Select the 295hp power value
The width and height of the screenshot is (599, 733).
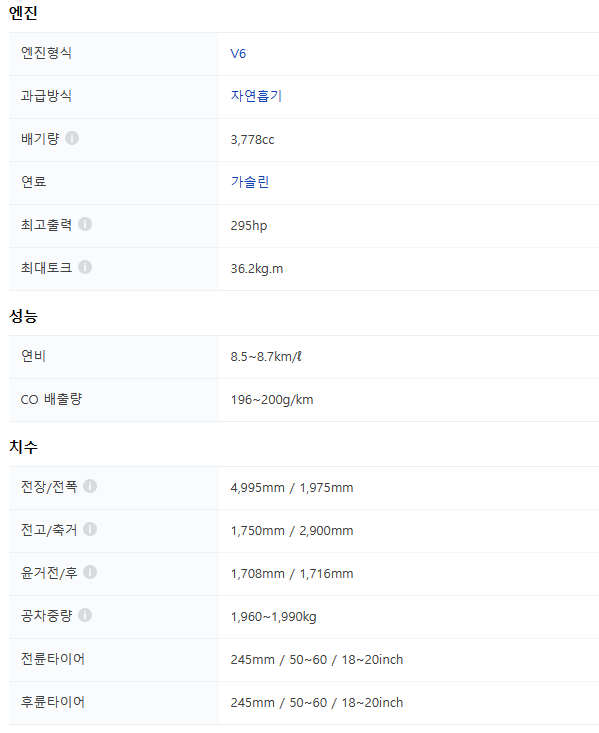click(x=249, y=226)
